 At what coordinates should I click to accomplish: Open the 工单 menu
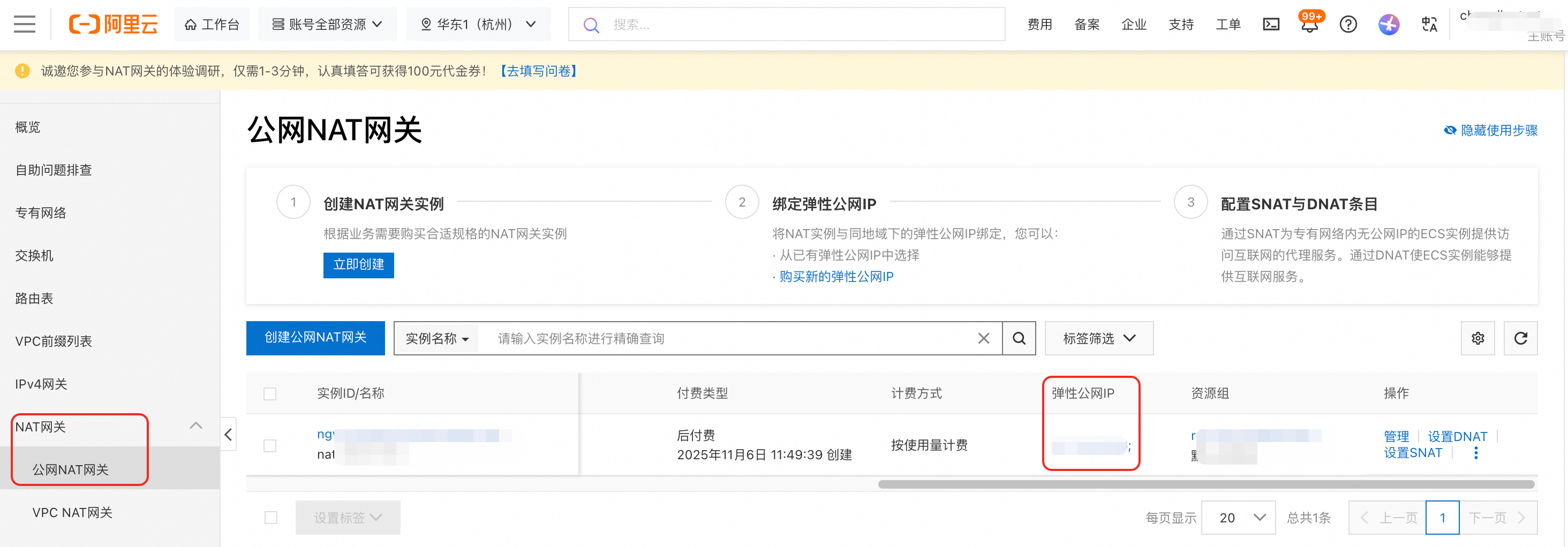click(1228, 24)
